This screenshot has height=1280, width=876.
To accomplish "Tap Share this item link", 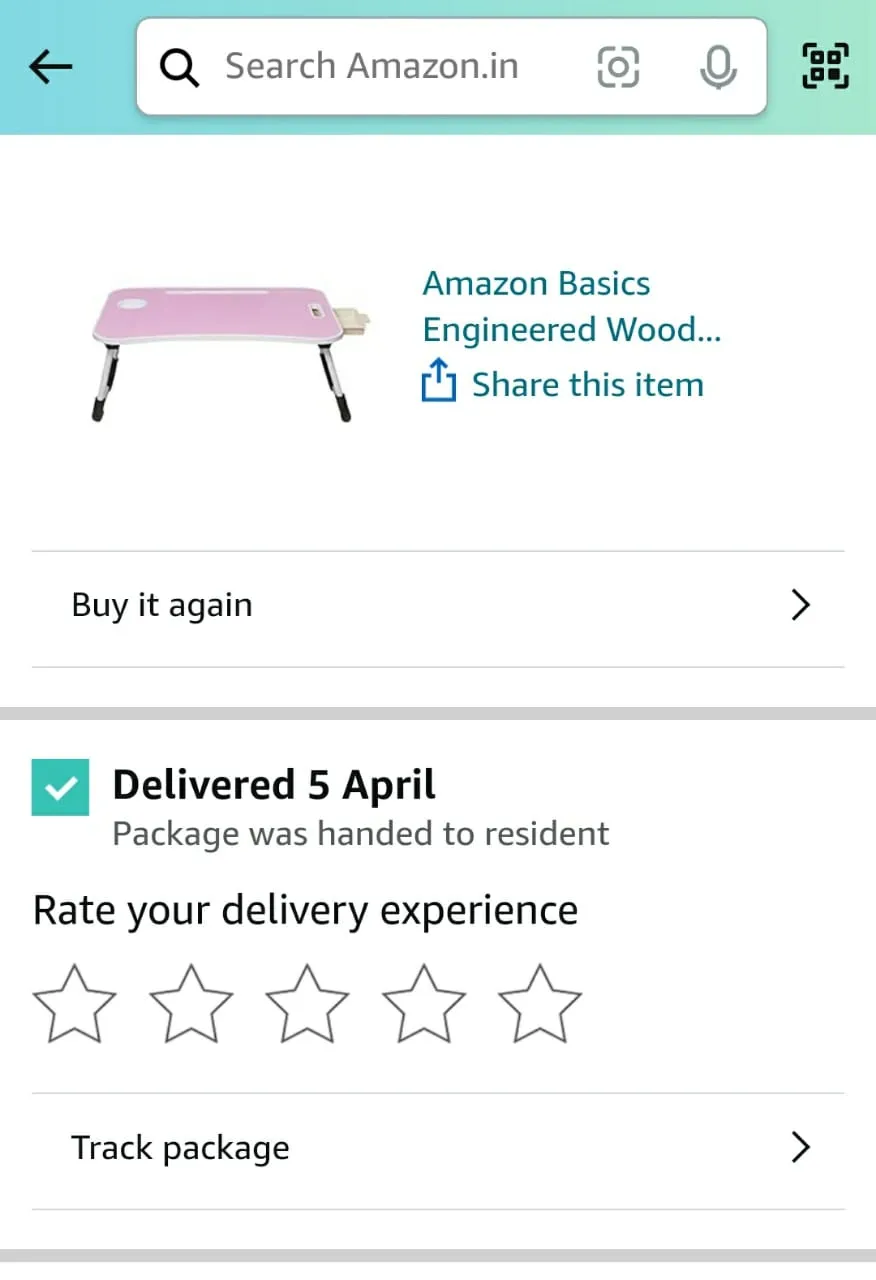I will [587, 385].
